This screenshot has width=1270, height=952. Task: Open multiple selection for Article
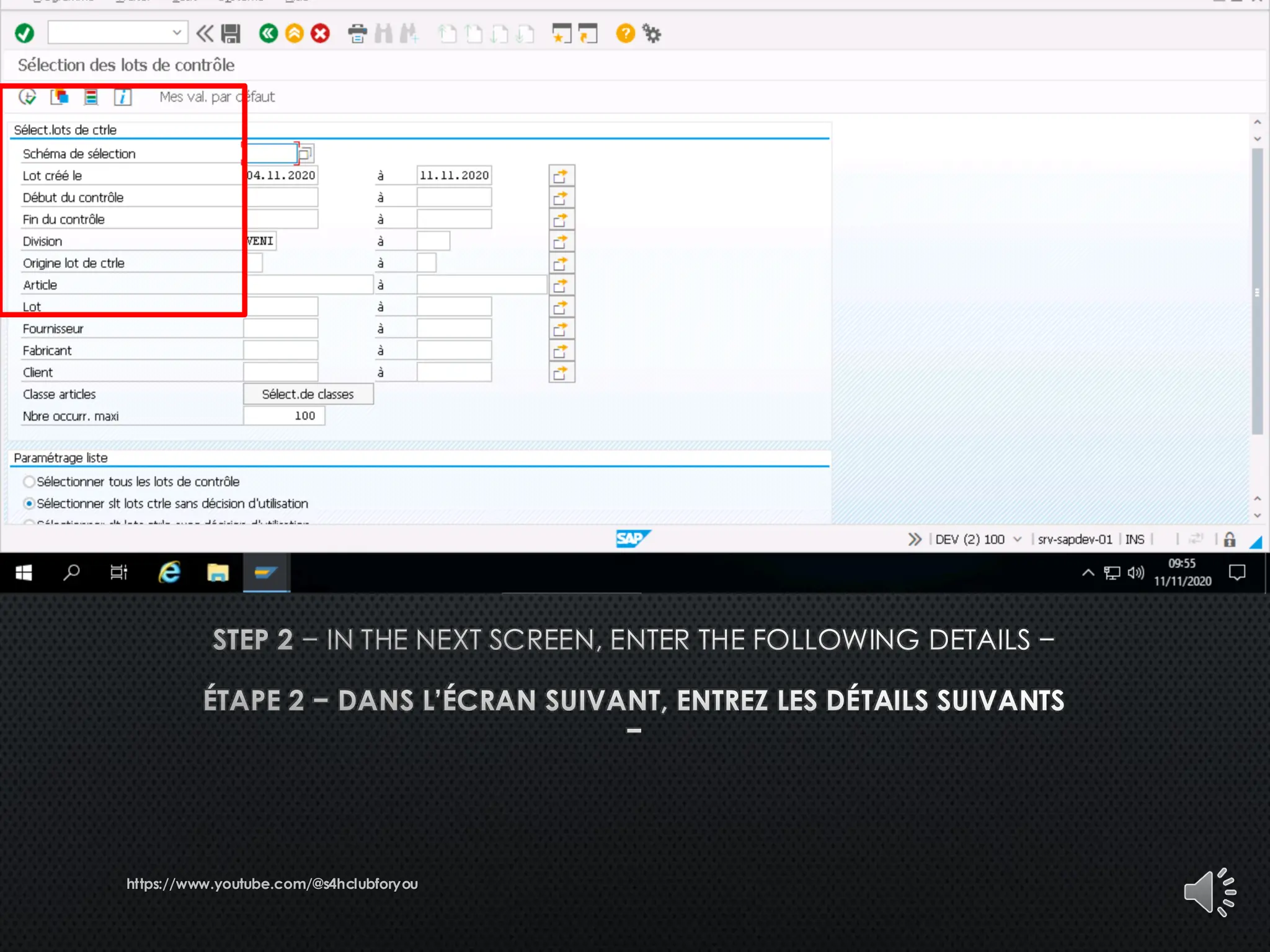point(561,285)
